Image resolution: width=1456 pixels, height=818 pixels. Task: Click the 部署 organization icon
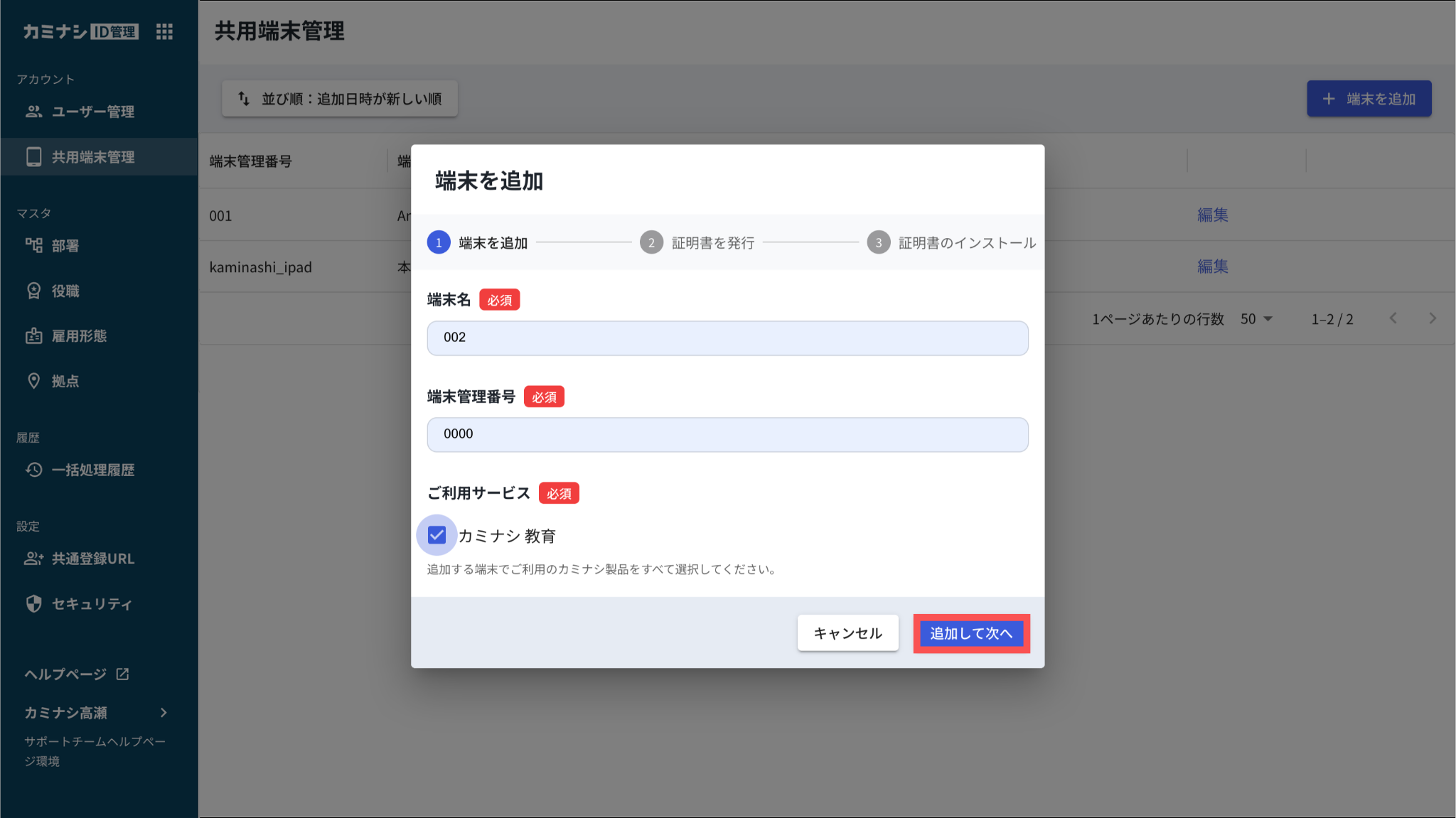point(33,246)
